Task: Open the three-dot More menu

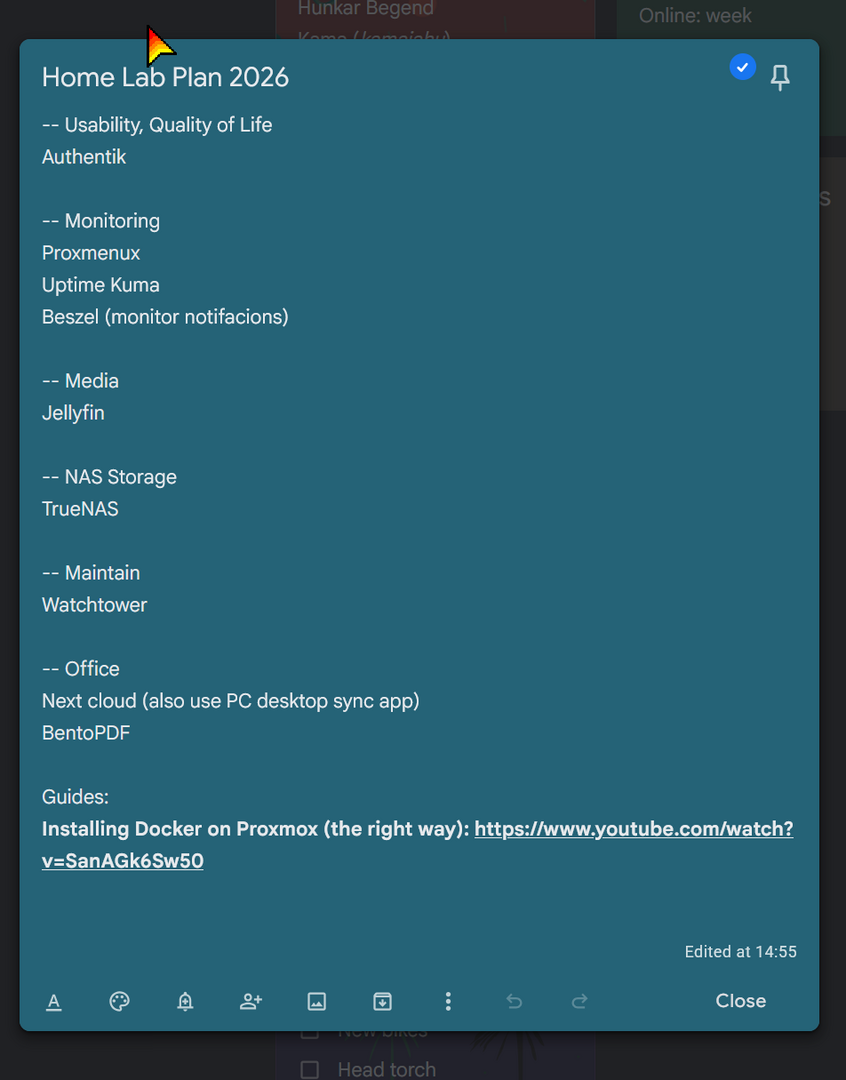Action: (x=448, y=1001)
